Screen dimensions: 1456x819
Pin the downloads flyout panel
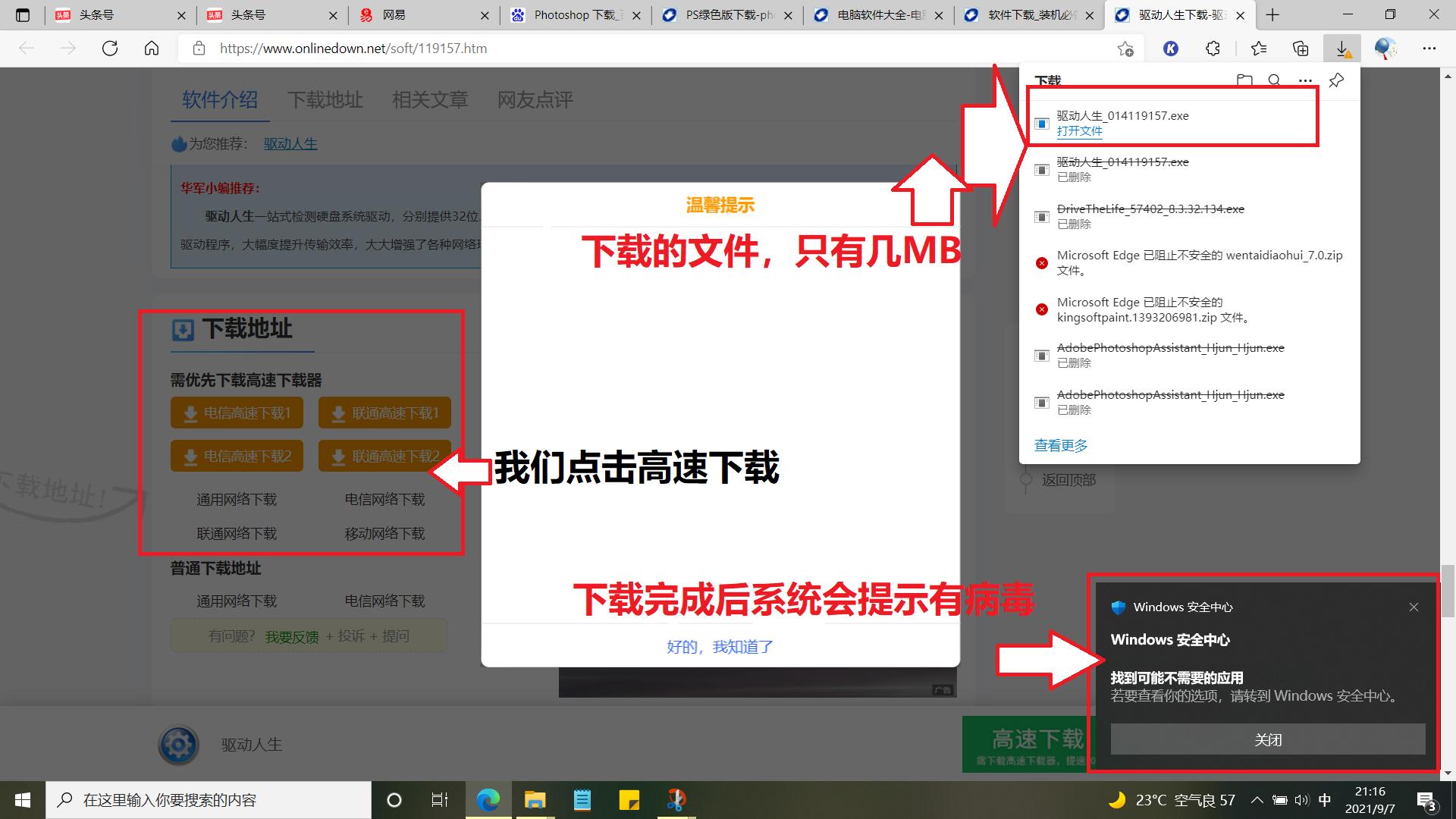point(1336,80)
